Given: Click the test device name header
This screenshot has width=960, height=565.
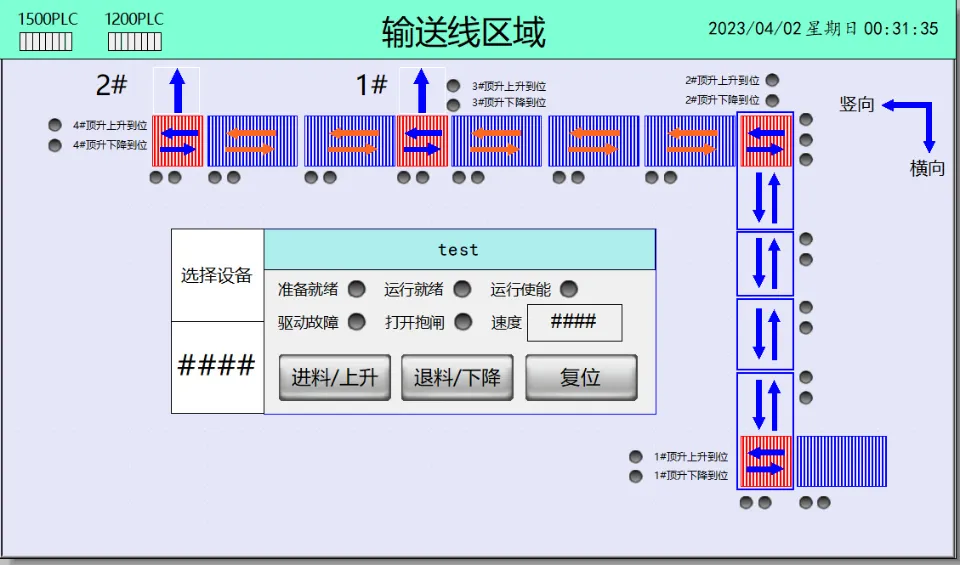Looking at the screenshot, I should tap(460, 250).
